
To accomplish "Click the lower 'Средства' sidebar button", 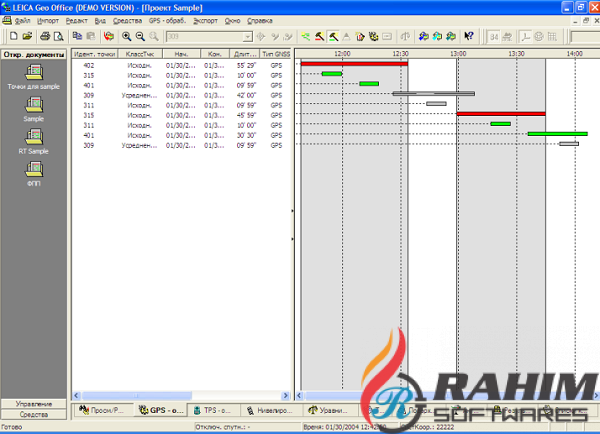I will 34,414.
